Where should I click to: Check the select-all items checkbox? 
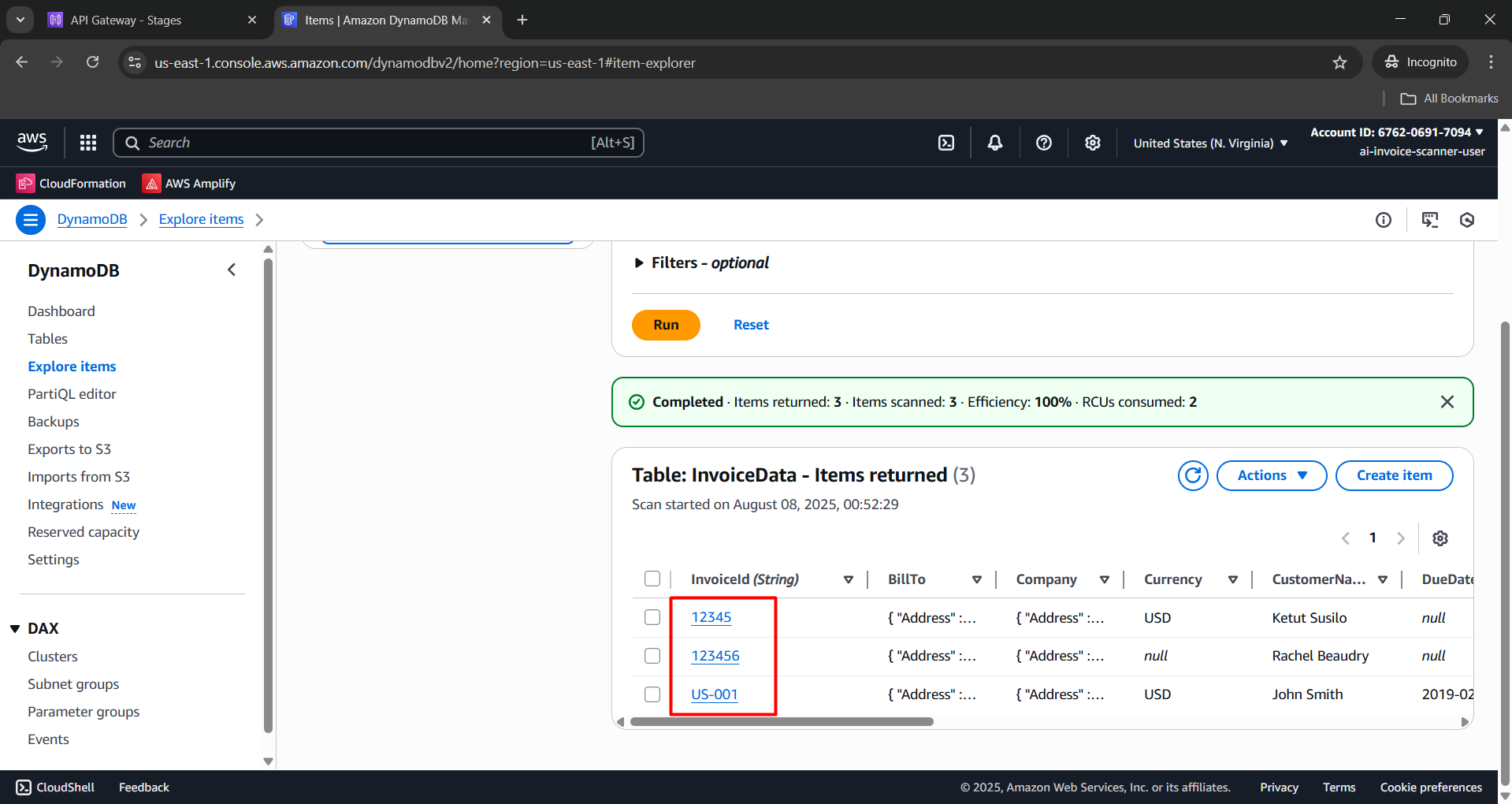point(652,579)
